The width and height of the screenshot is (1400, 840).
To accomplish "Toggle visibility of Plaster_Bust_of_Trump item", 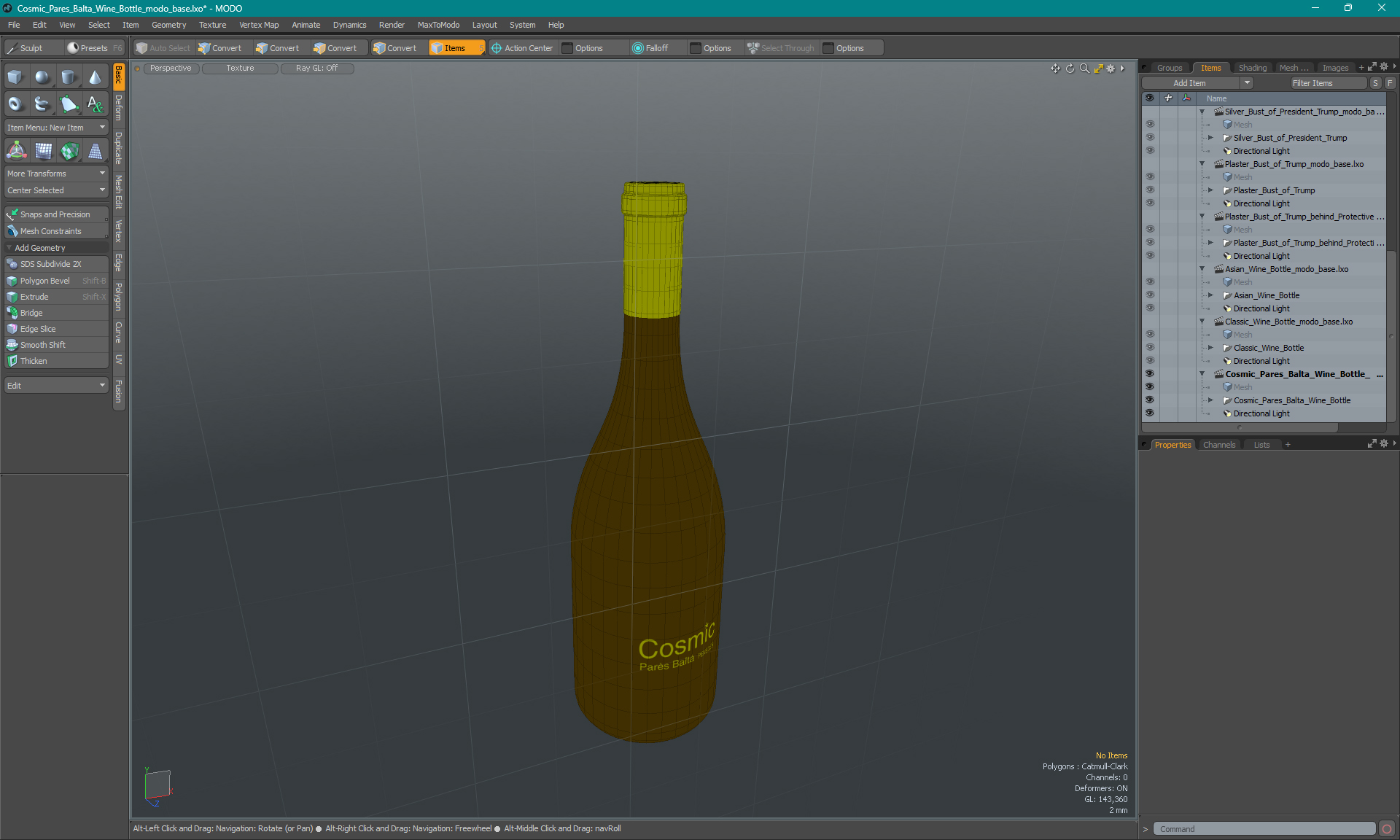I will pos(1149,190).
